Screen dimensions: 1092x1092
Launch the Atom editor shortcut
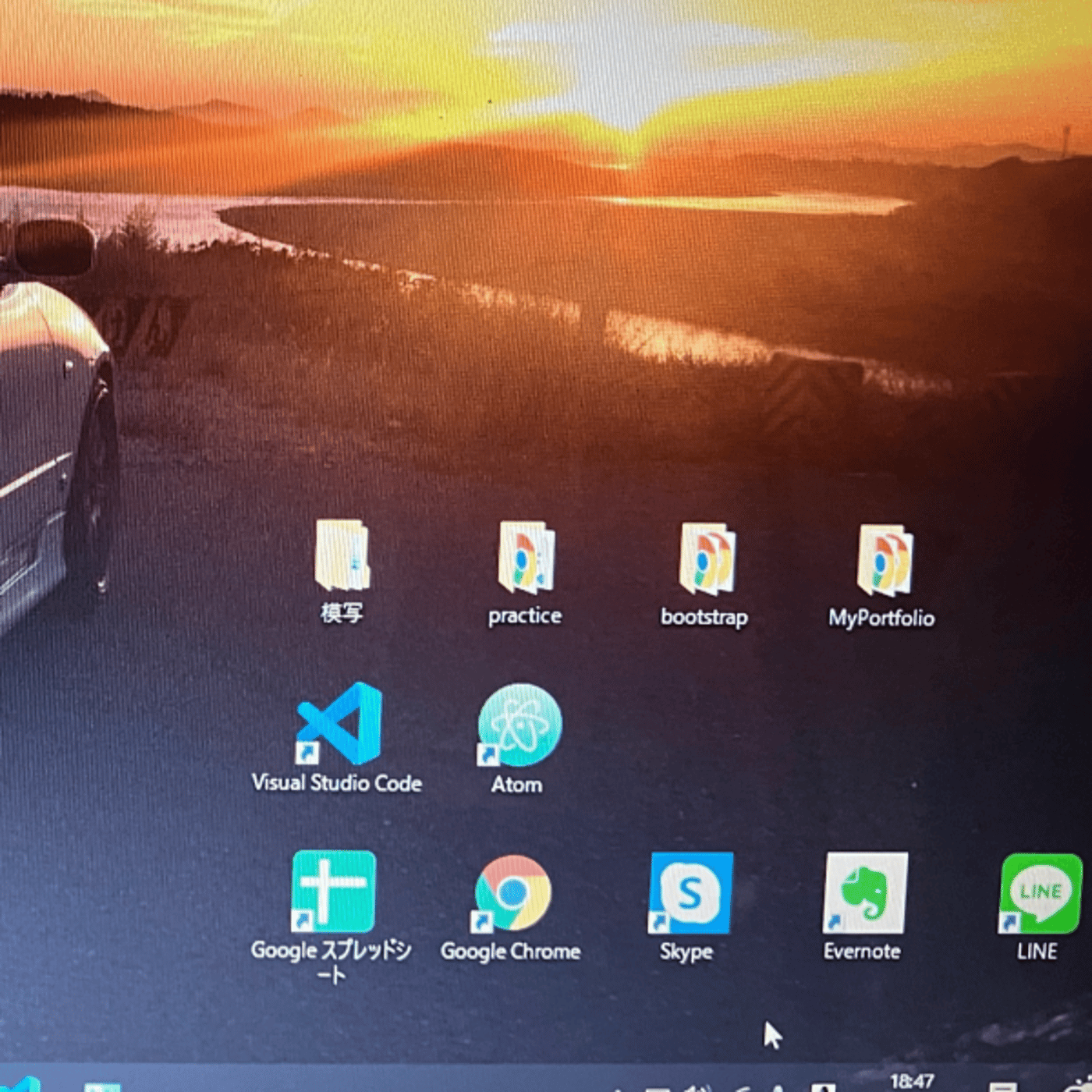tap(518, 738)
